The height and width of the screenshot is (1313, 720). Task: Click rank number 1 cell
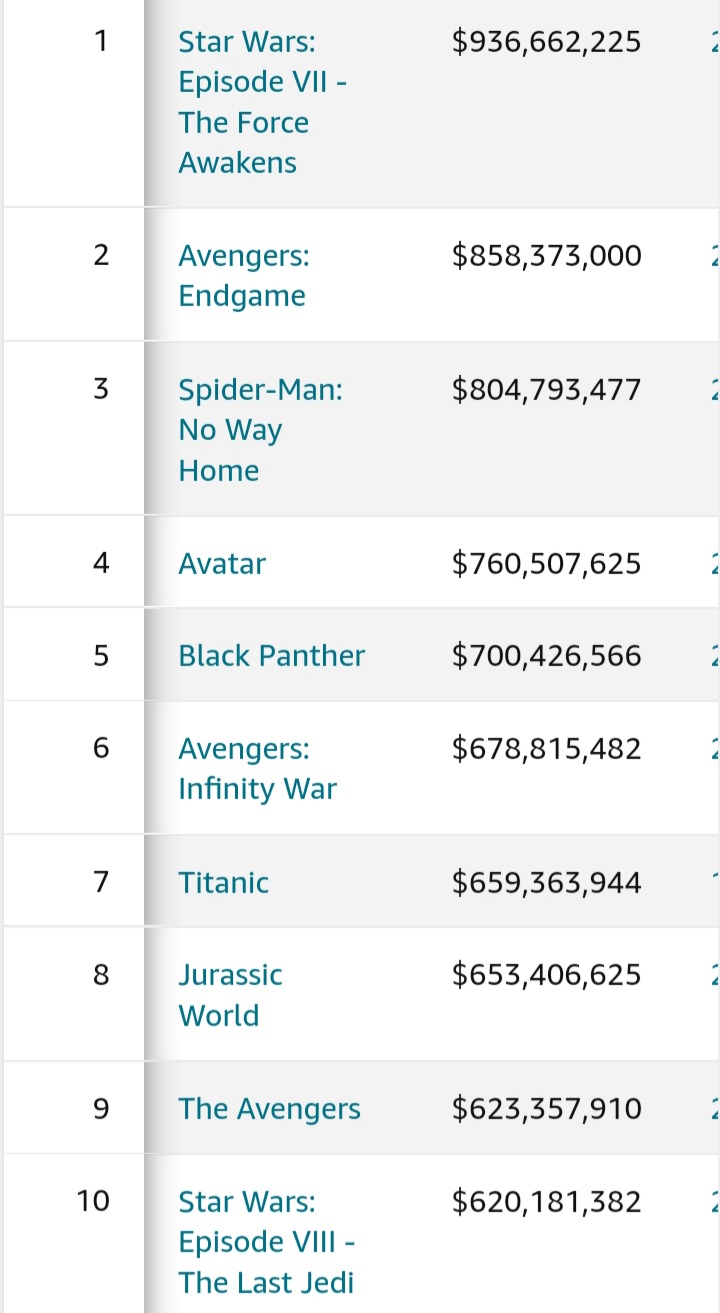(100, 42)
